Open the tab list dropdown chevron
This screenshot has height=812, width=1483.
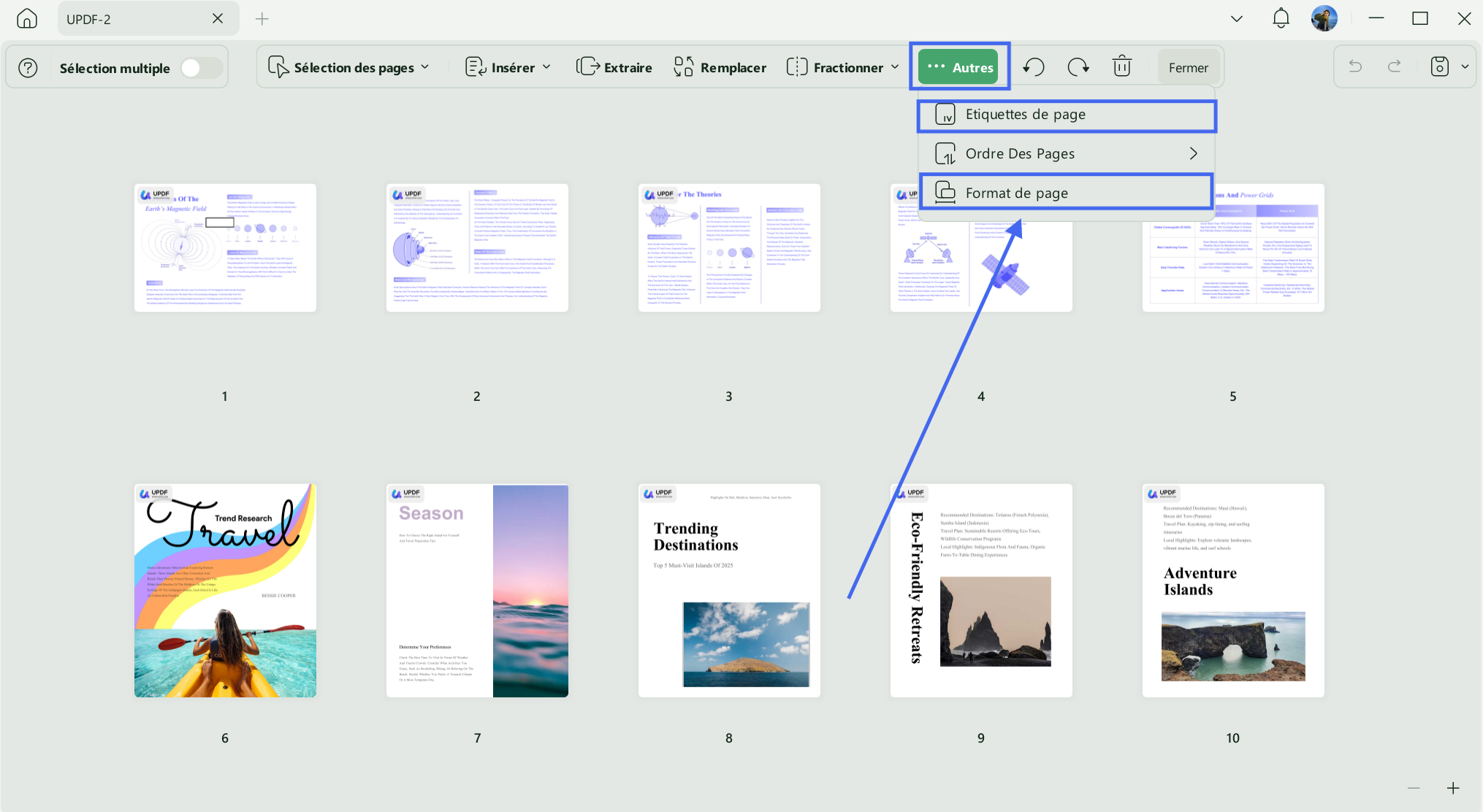click(x=1236, y=19)
